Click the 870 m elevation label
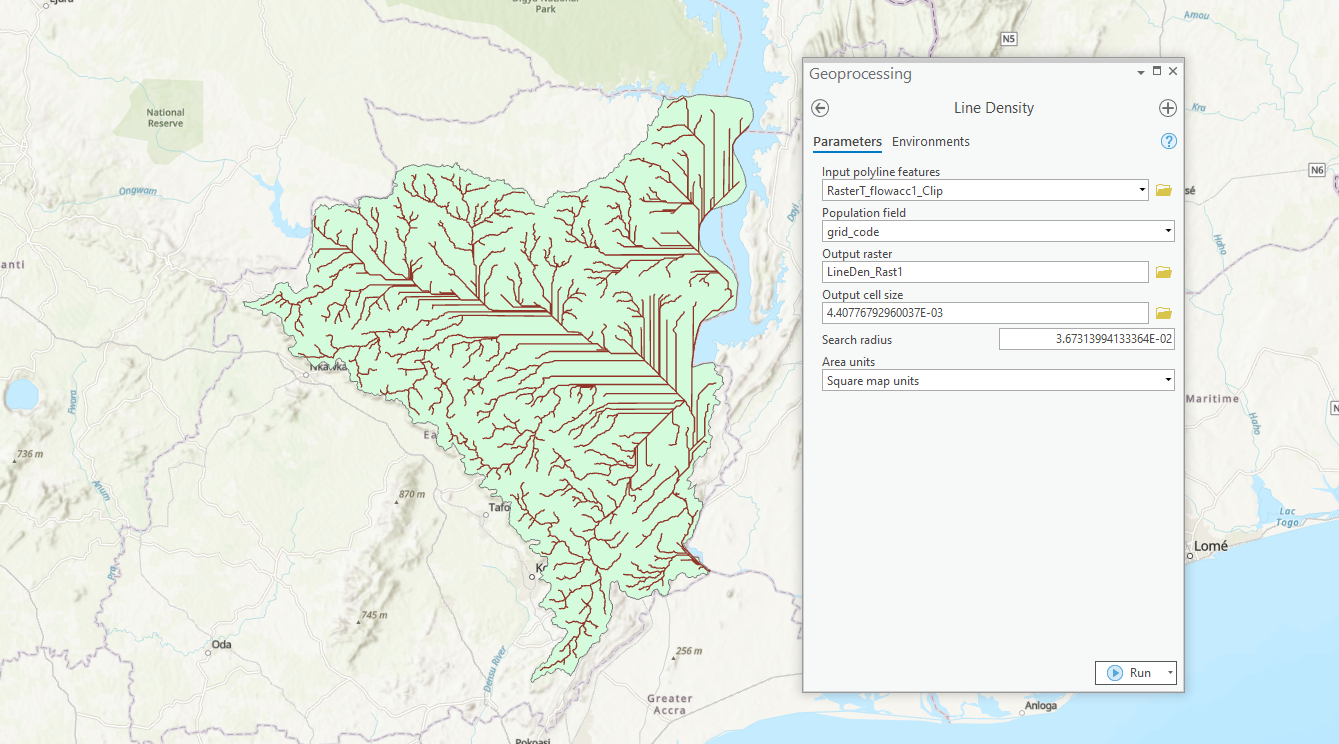This screenshot has width=1339, height=744. pos(412,495)
